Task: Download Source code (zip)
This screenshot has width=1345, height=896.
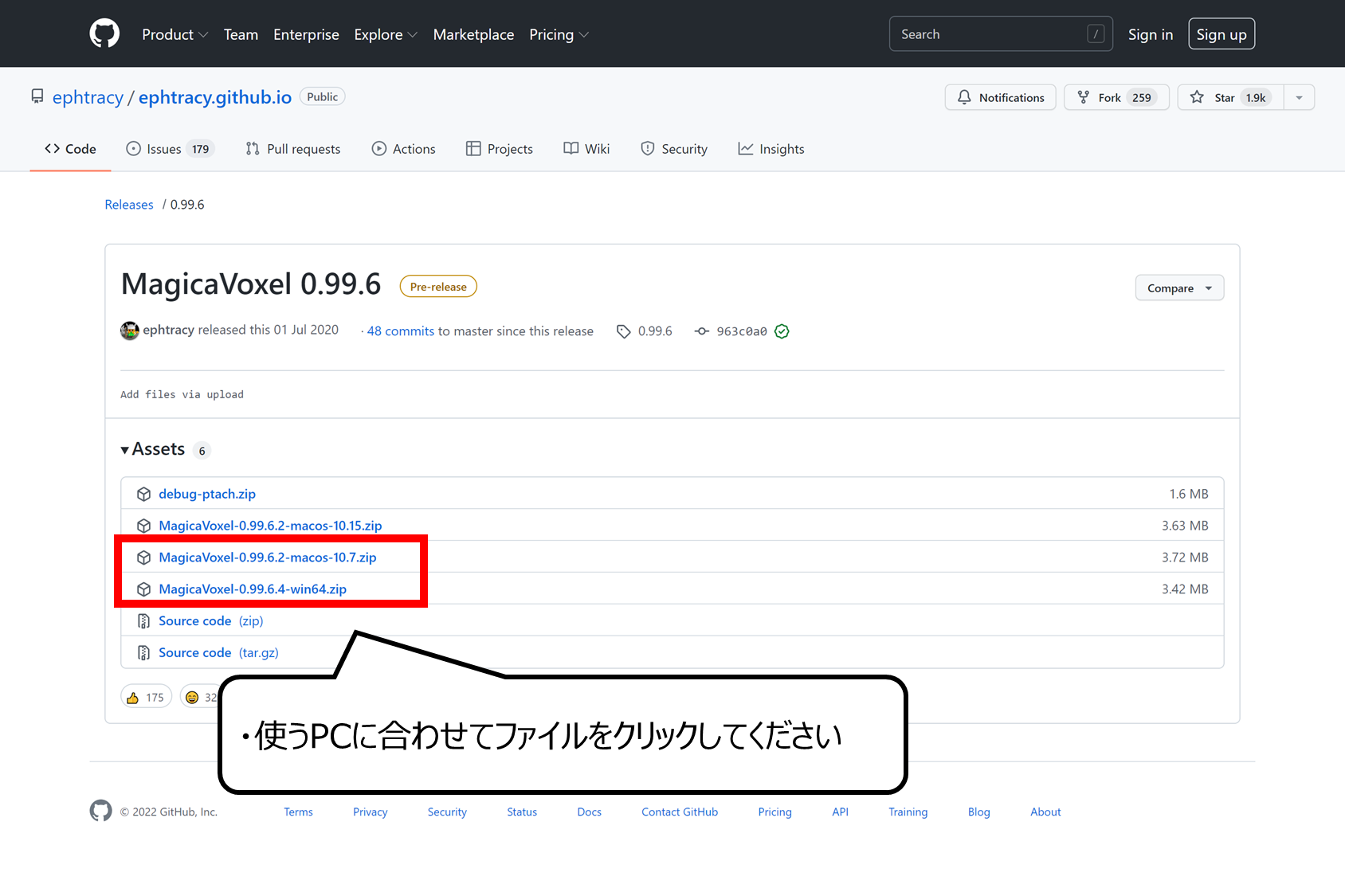Action: [211, 620]
